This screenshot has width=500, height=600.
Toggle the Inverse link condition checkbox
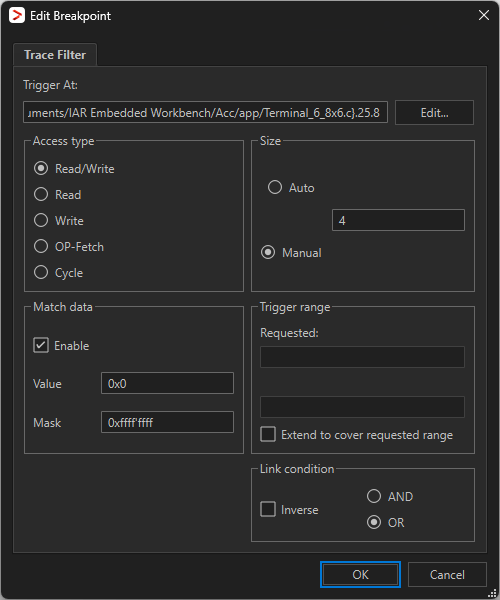click(x=289, y=510)
